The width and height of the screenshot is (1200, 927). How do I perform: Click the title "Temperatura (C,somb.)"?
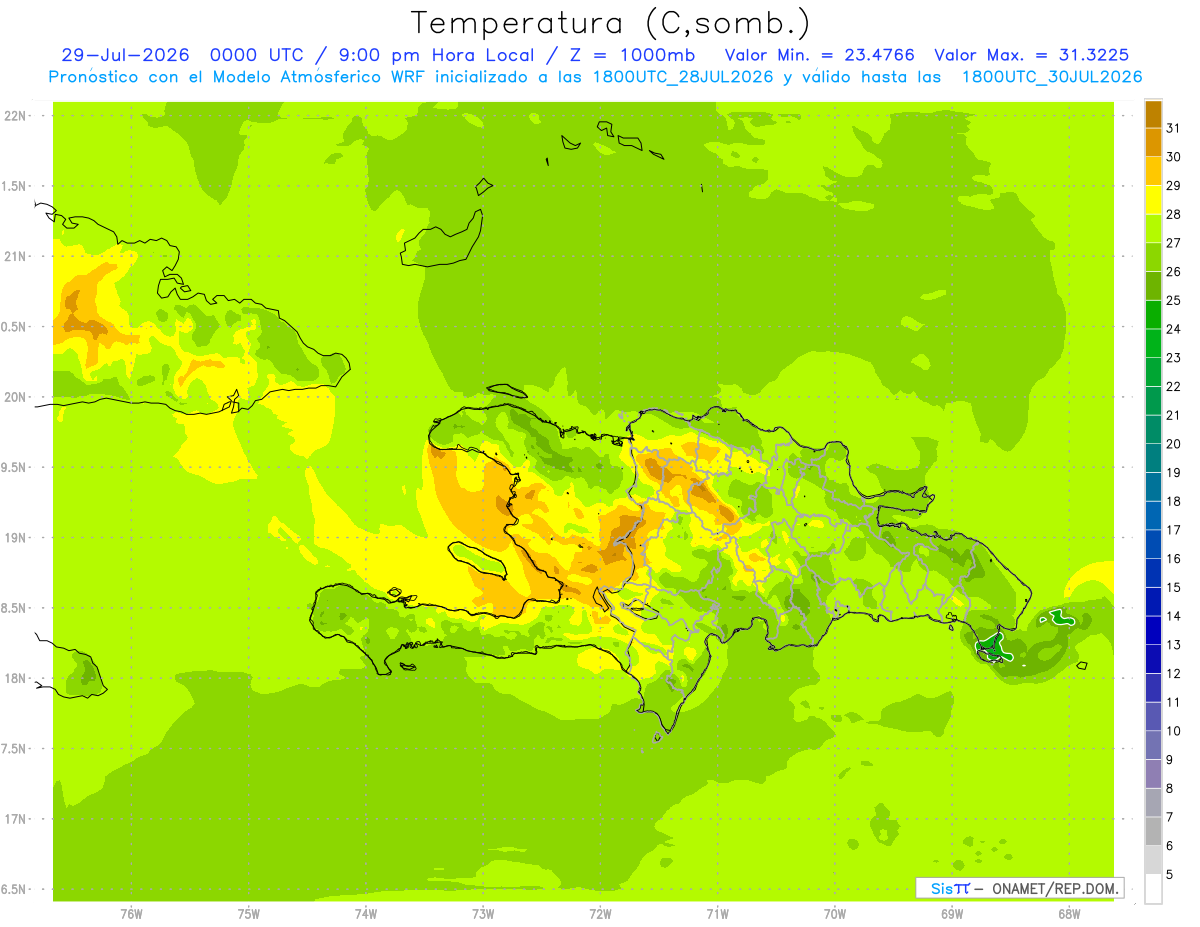611,24
